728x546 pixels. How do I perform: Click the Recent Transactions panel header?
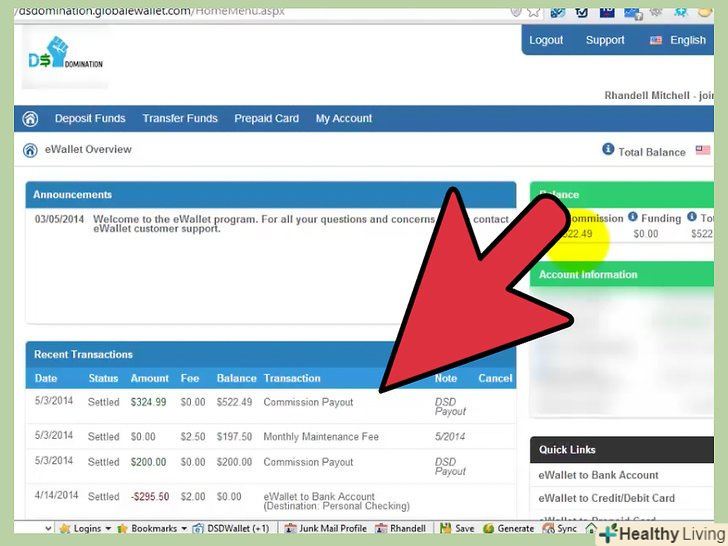click(x=271, y=354)
